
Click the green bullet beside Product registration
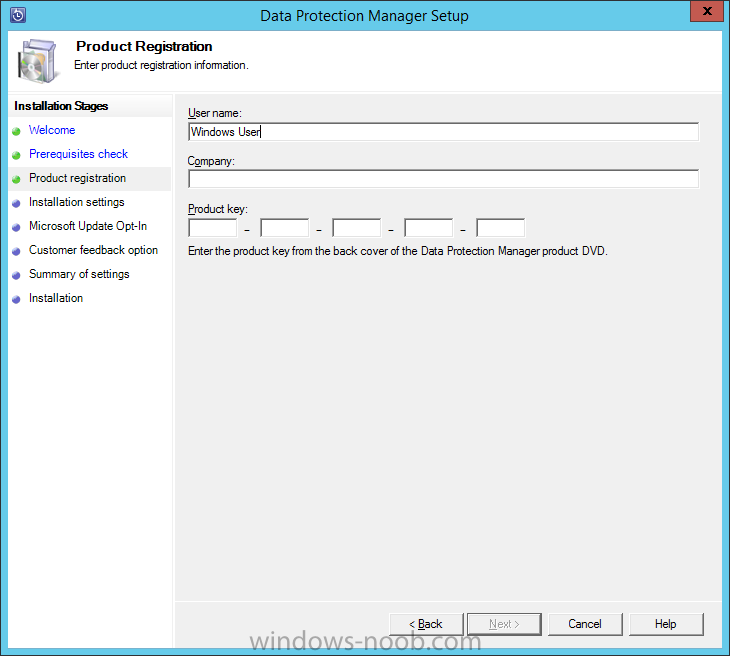click(x=16, y=179)
